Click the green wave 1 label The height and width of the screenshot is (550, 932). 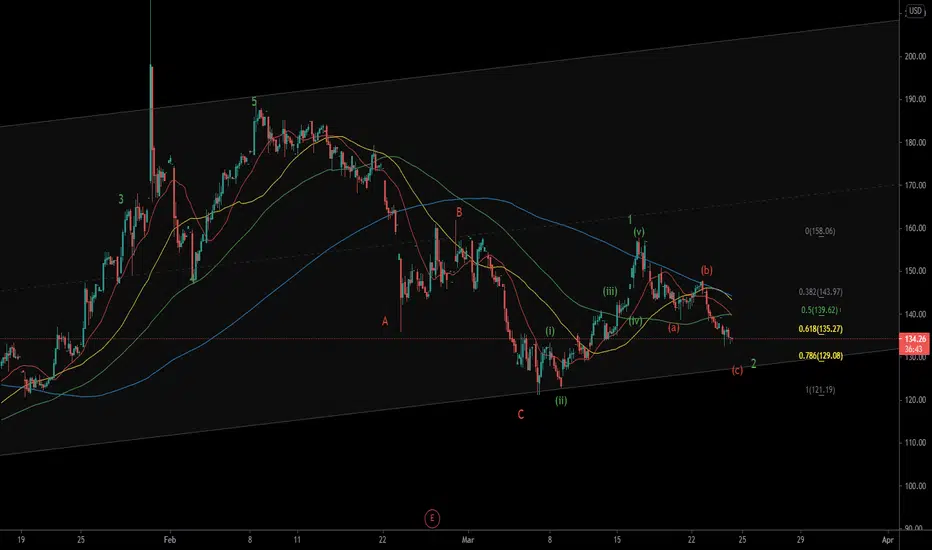coord(630,220)
